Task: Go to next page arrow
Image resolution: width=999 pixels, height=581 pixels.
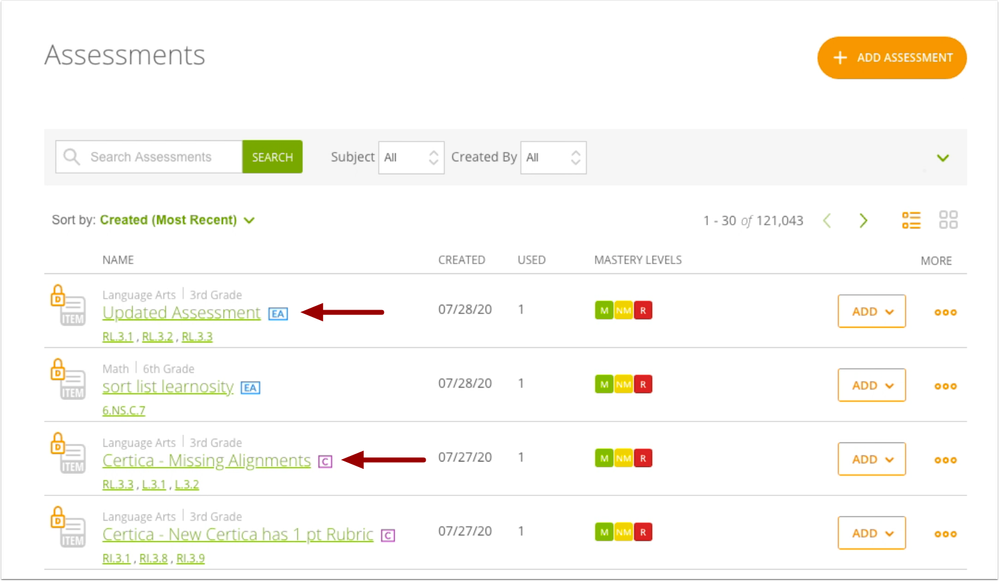Action: tap(863, 220)
